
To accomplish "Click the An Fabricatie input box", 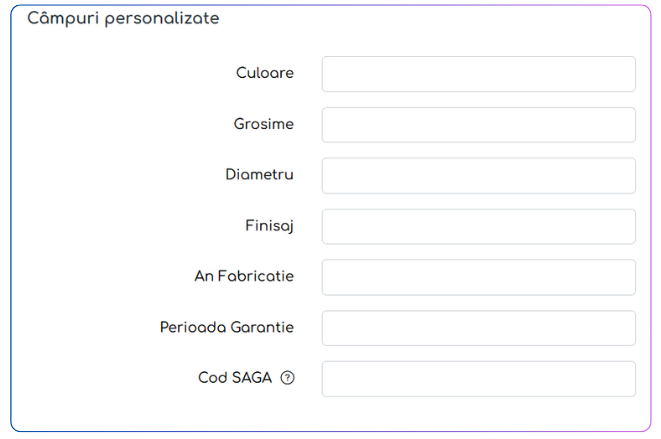I will [478, 277].
